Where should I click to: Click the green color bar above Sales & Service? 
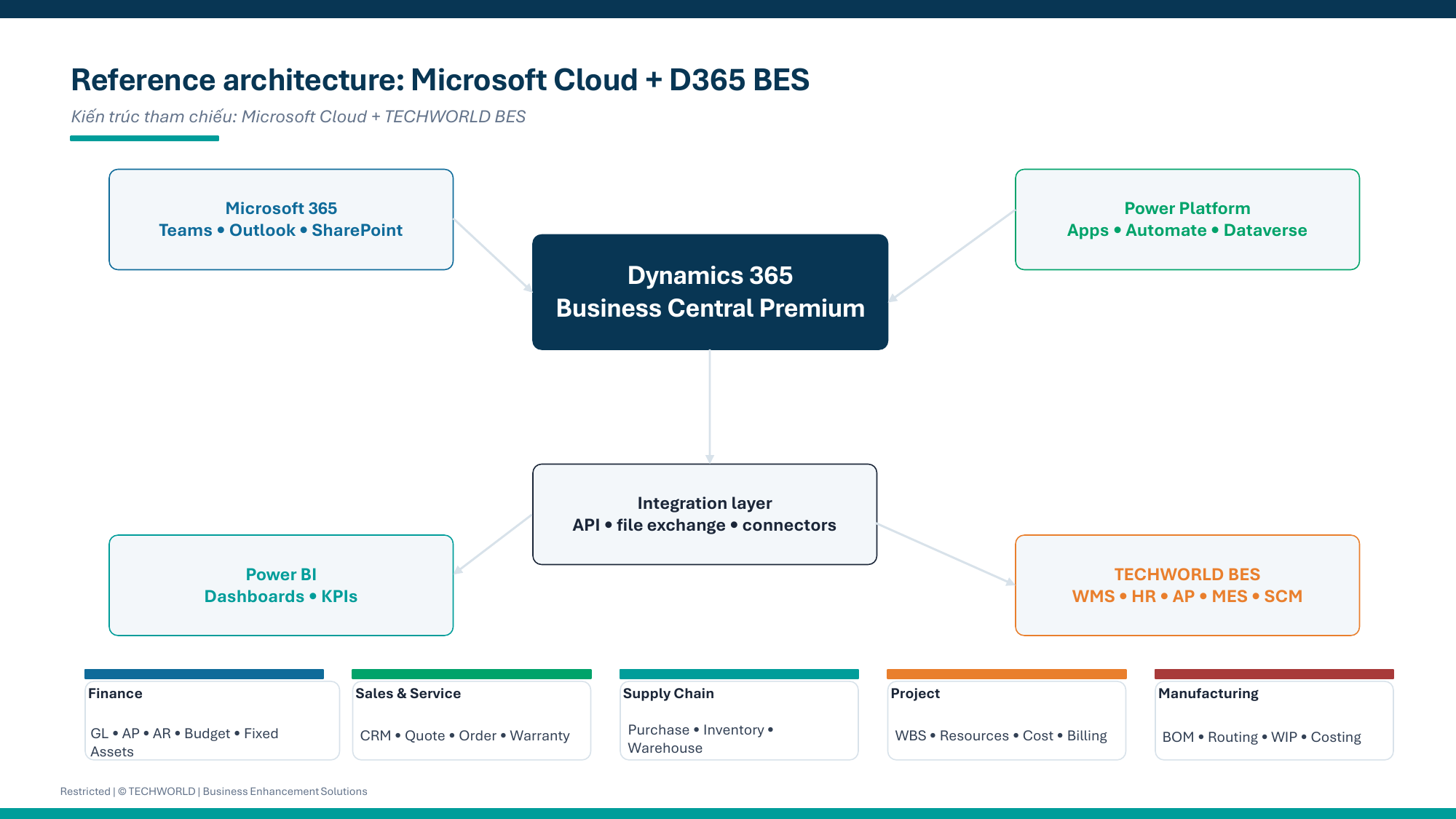coord(472,674)
